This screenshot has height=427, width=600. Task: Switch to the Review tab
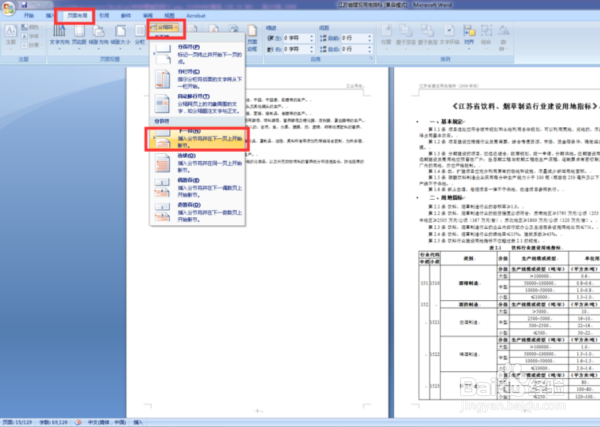(x=148, y=16)
